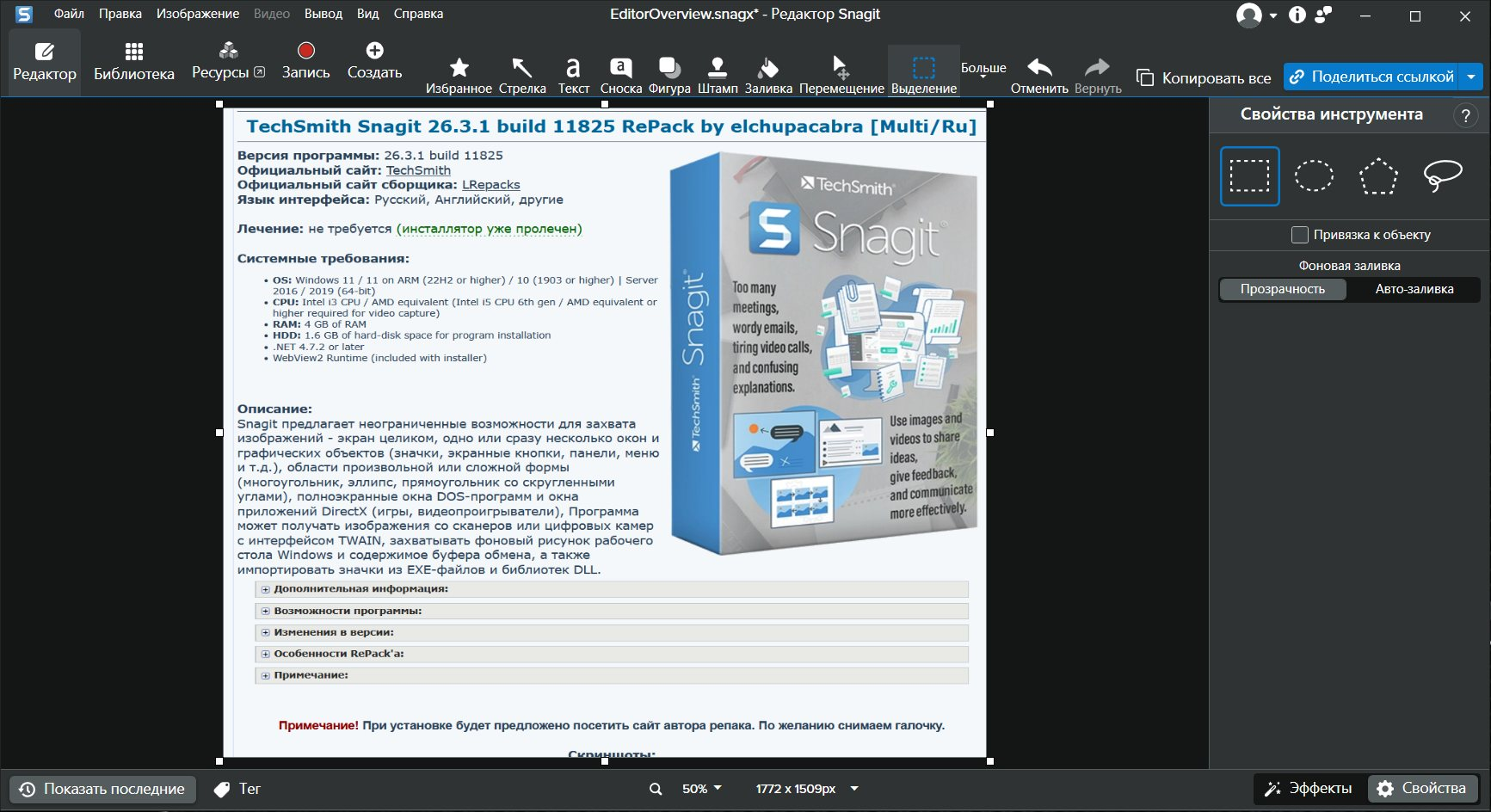Viewport: 1491px width, 812px height.
Task: Click the canvas handle at the top-right corner
Action: pos(990,104)
